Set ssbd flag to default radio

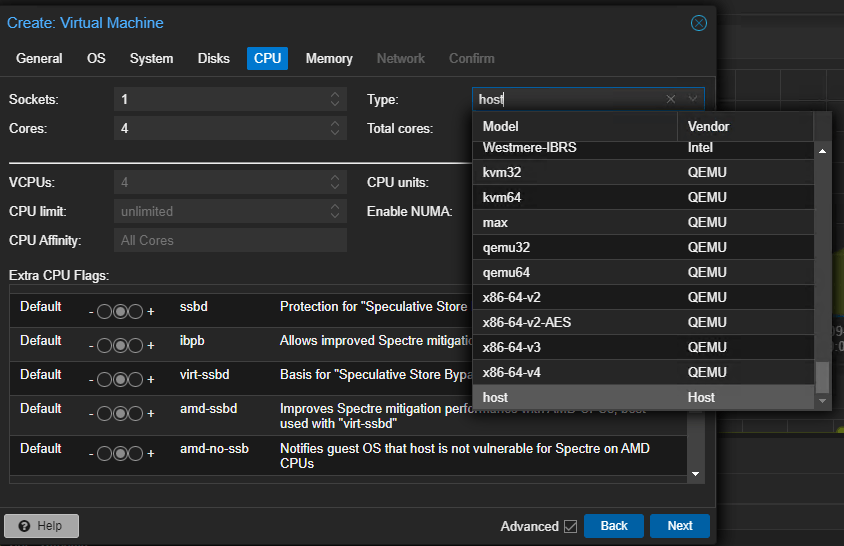(121, 311)
